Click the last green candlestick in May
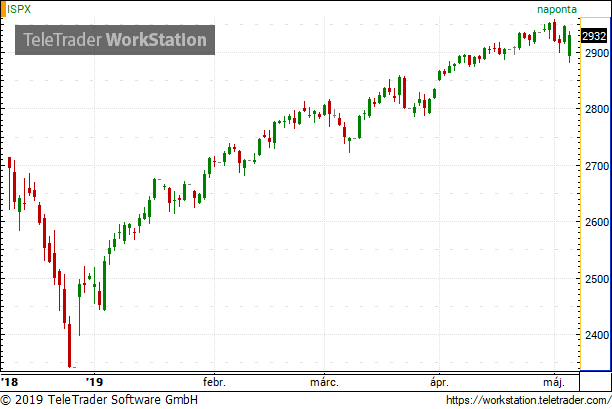612x409 pixels. point(569,46)
